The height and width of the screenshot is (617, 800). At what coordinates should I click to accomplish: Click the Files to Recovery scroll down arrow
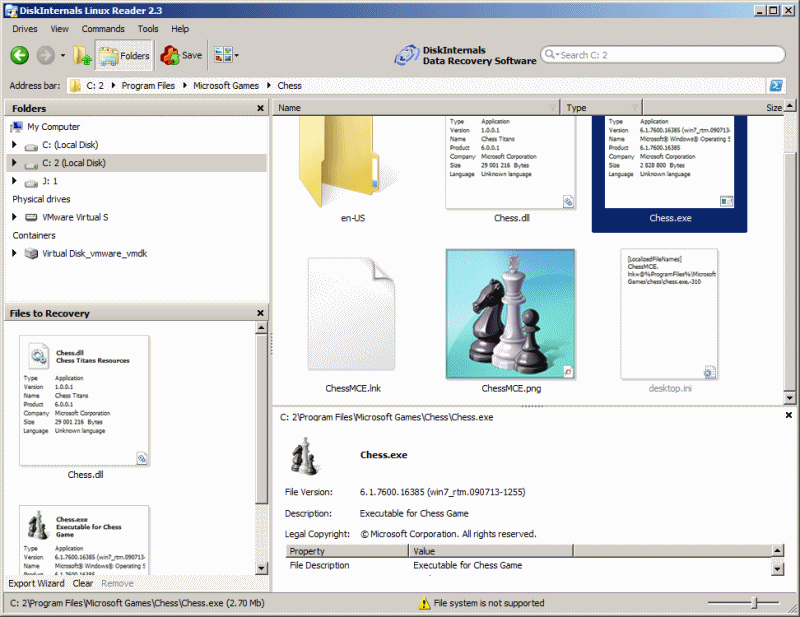262,569
